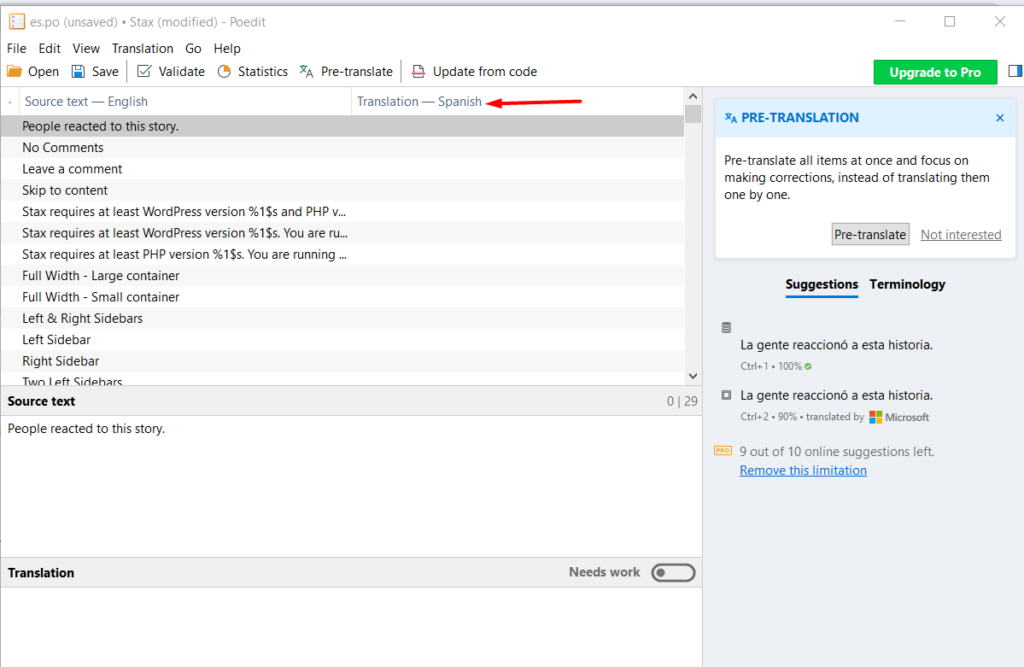Image resolution: width=1024 pixels, height=667 pixels.
Task: Open the Translation menu
Action: tap(142, 48)
